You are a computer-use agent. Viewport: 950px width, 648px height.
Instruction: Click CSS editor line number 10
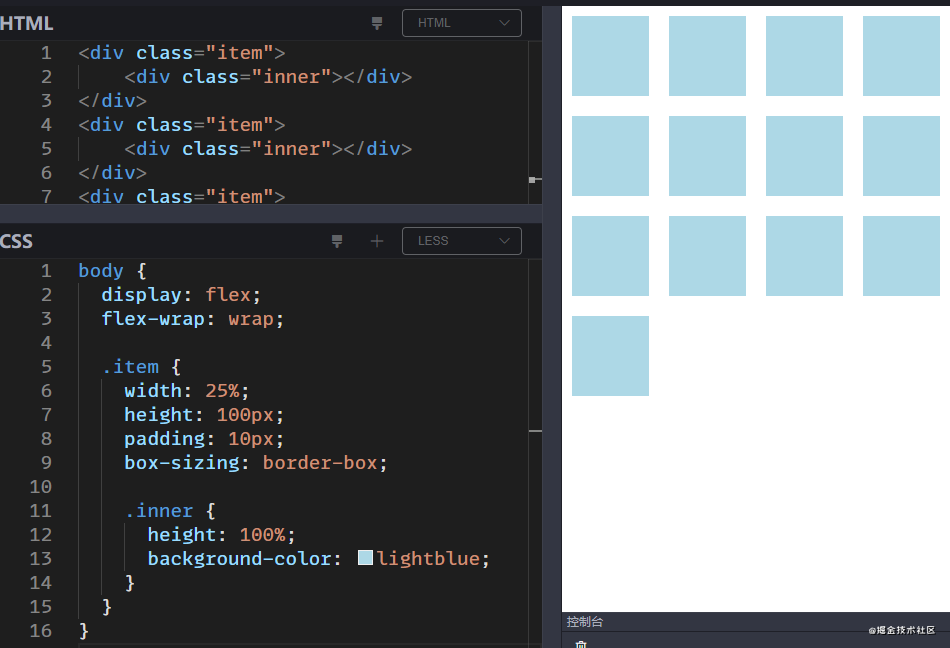click(41, 486)
